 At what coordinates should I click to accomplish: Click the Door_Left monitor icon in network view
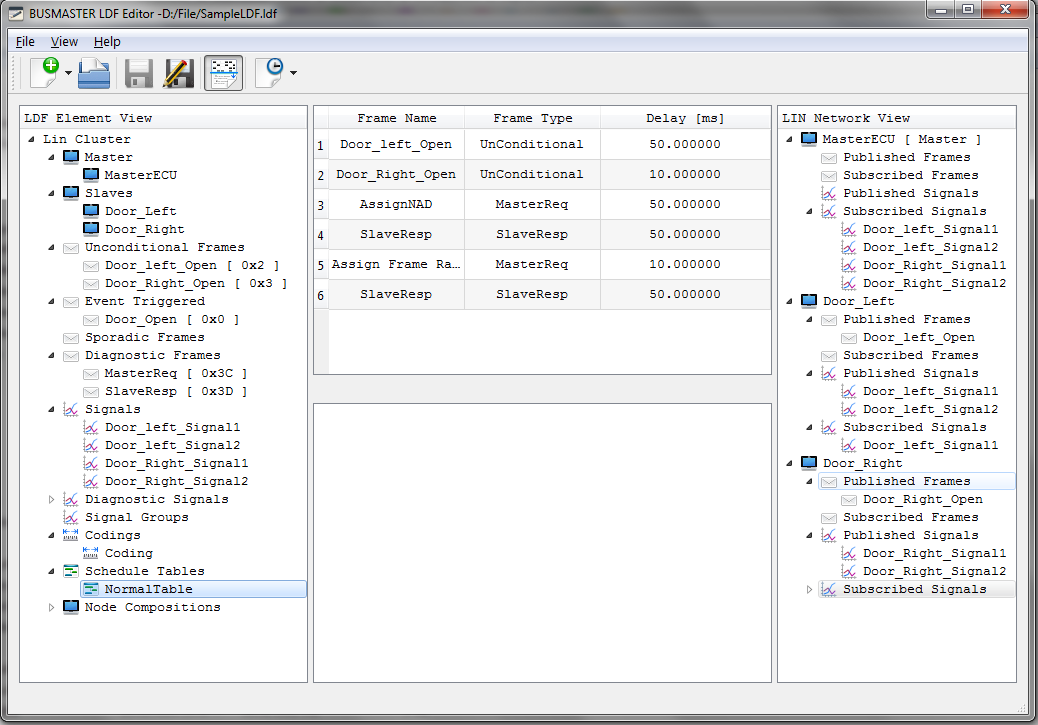click(x=809, y=301)
